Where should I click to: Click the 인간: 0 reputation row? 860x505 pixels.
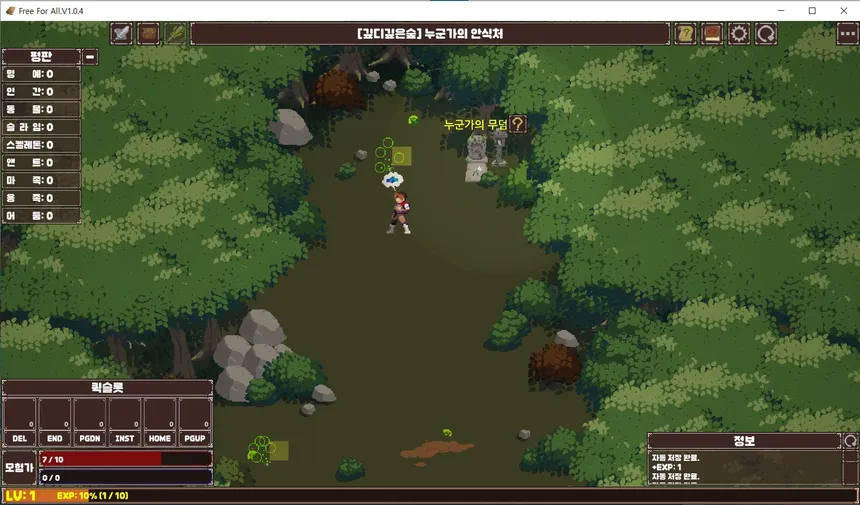(42, 92)
